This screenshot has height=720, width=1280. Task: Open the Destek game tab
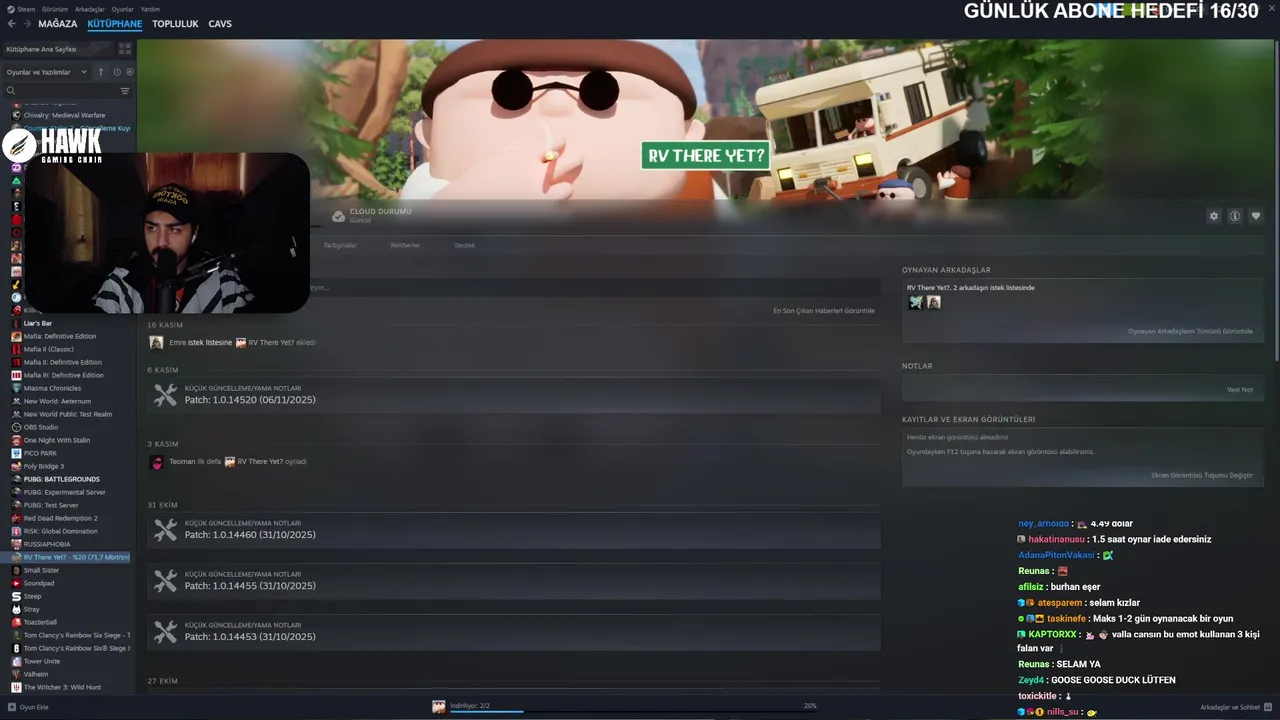(465, 245)
